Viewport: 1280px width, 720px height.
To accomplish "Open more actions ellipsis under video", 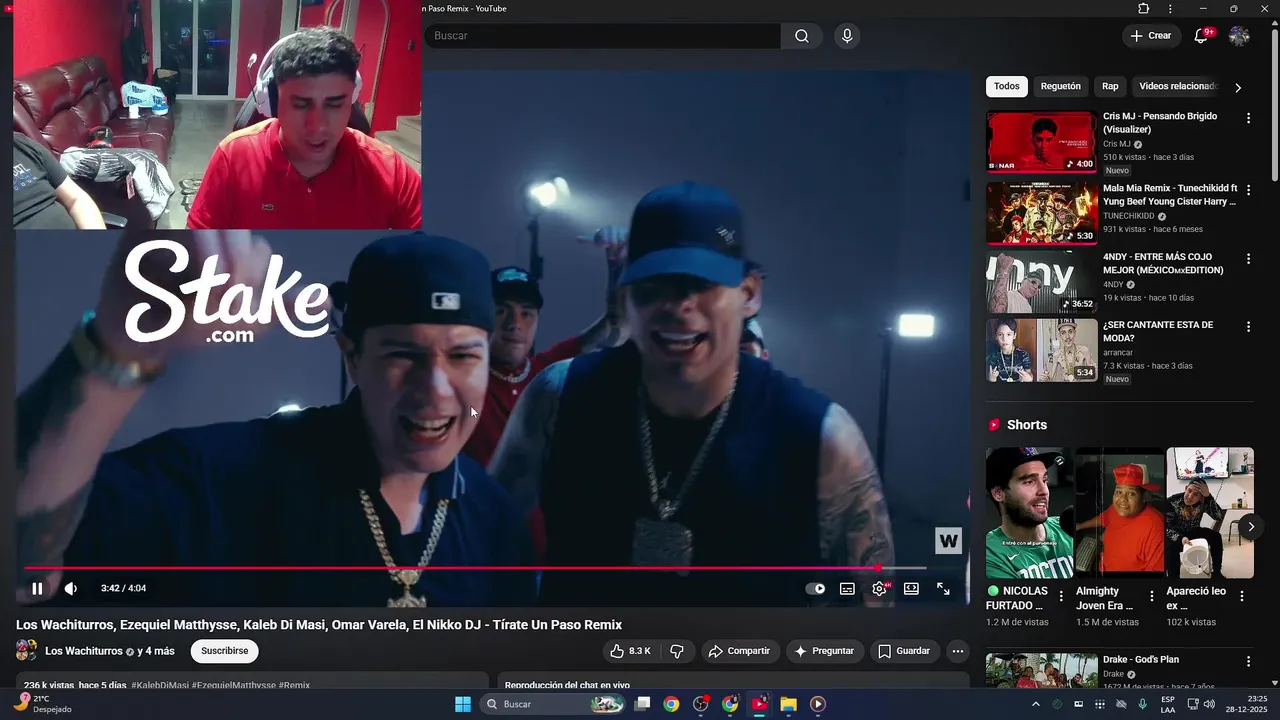I will [958, 651].
